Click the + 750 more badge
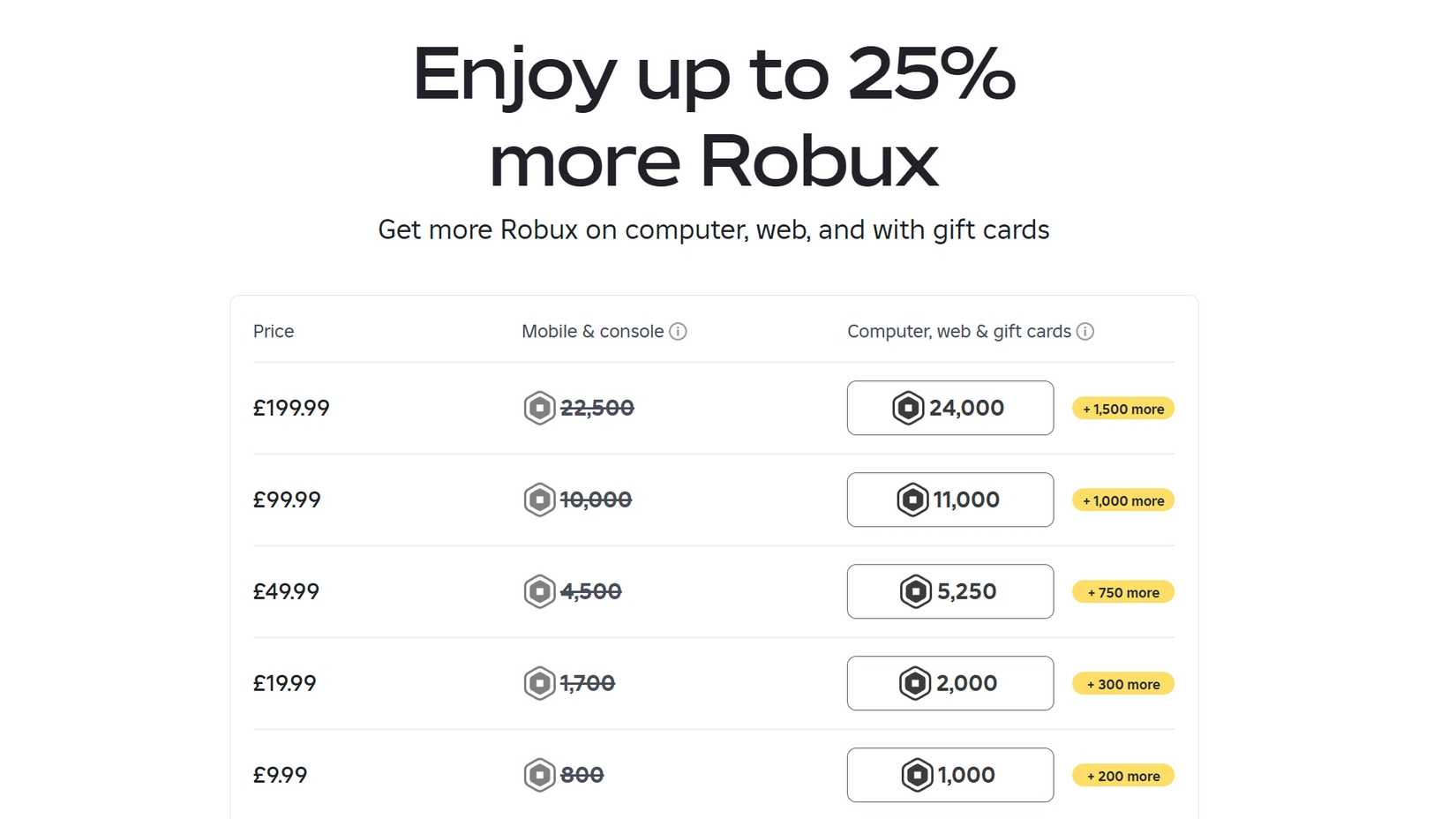Image resolution: width=1456 pixels, height=819 pixels. 1122,591
